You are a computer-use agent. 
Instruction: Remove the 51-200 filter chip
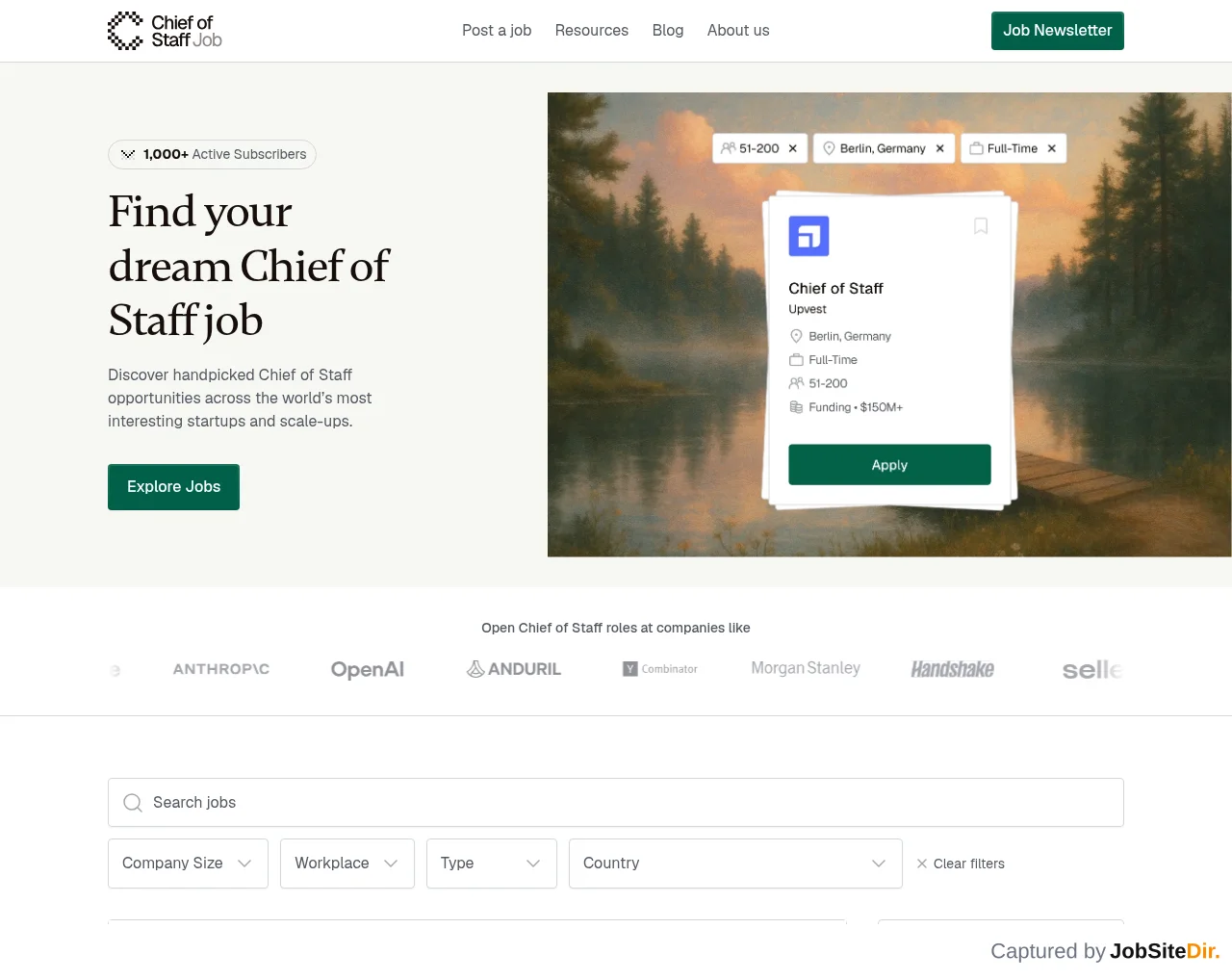coord(793,148)
